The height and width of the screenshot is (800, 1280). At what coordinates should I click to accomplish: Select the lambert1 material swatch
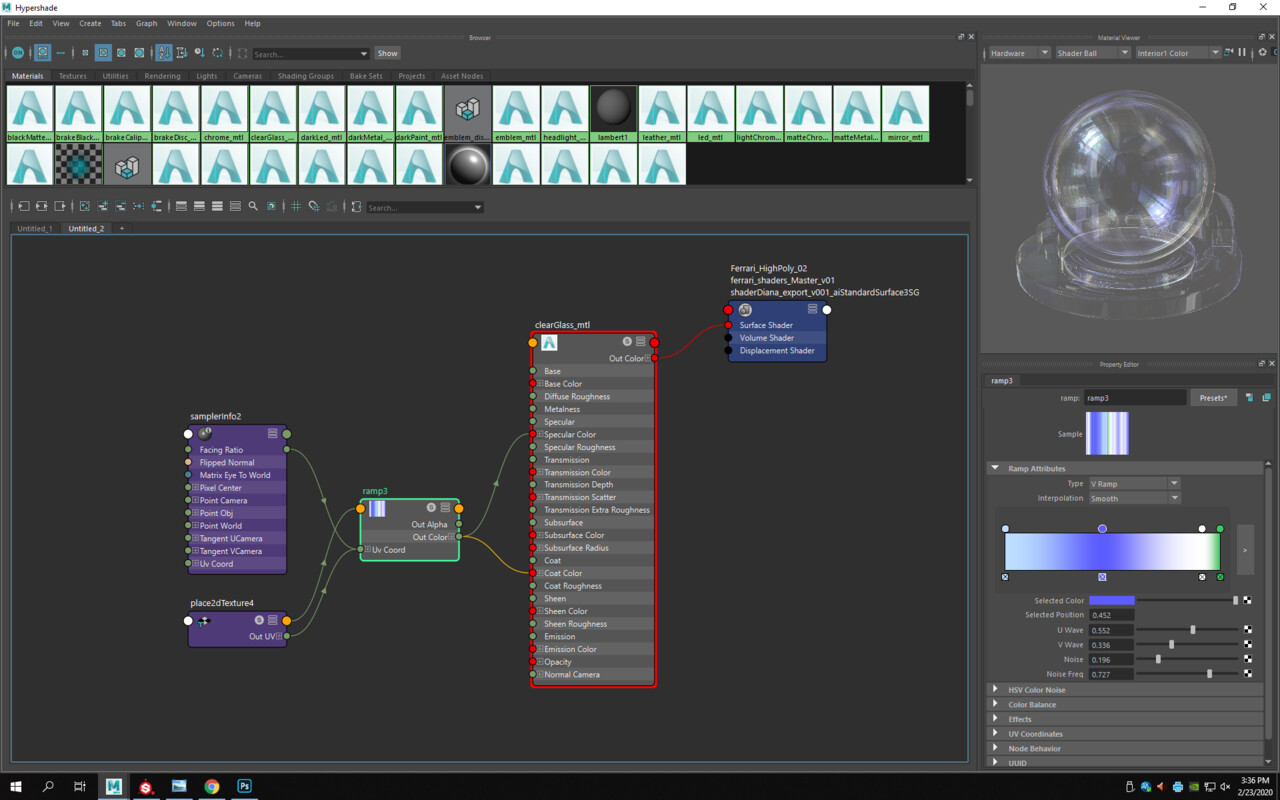click(613, 113)
